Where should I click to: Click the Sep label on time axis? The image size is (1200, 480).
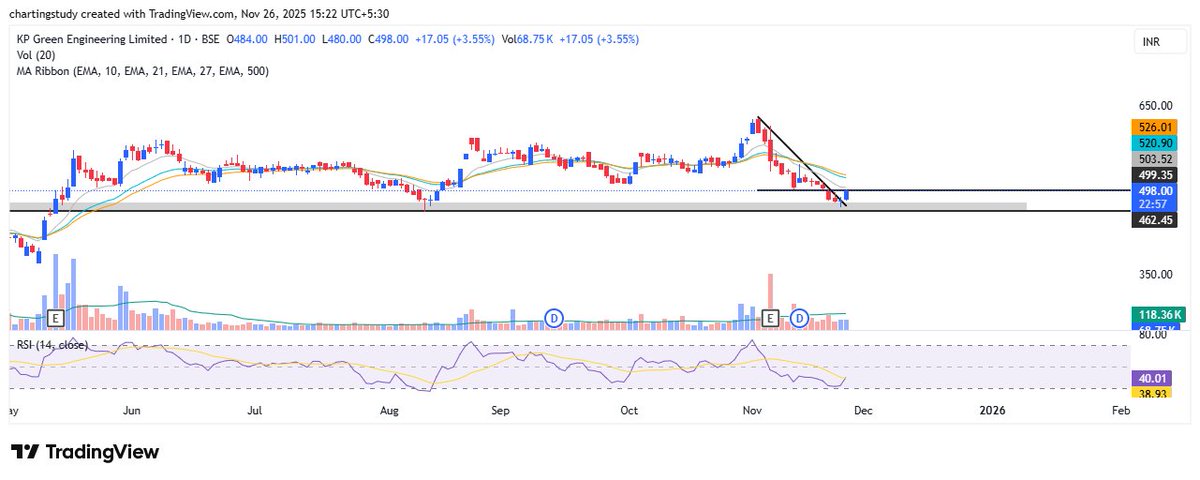(501, 410)
